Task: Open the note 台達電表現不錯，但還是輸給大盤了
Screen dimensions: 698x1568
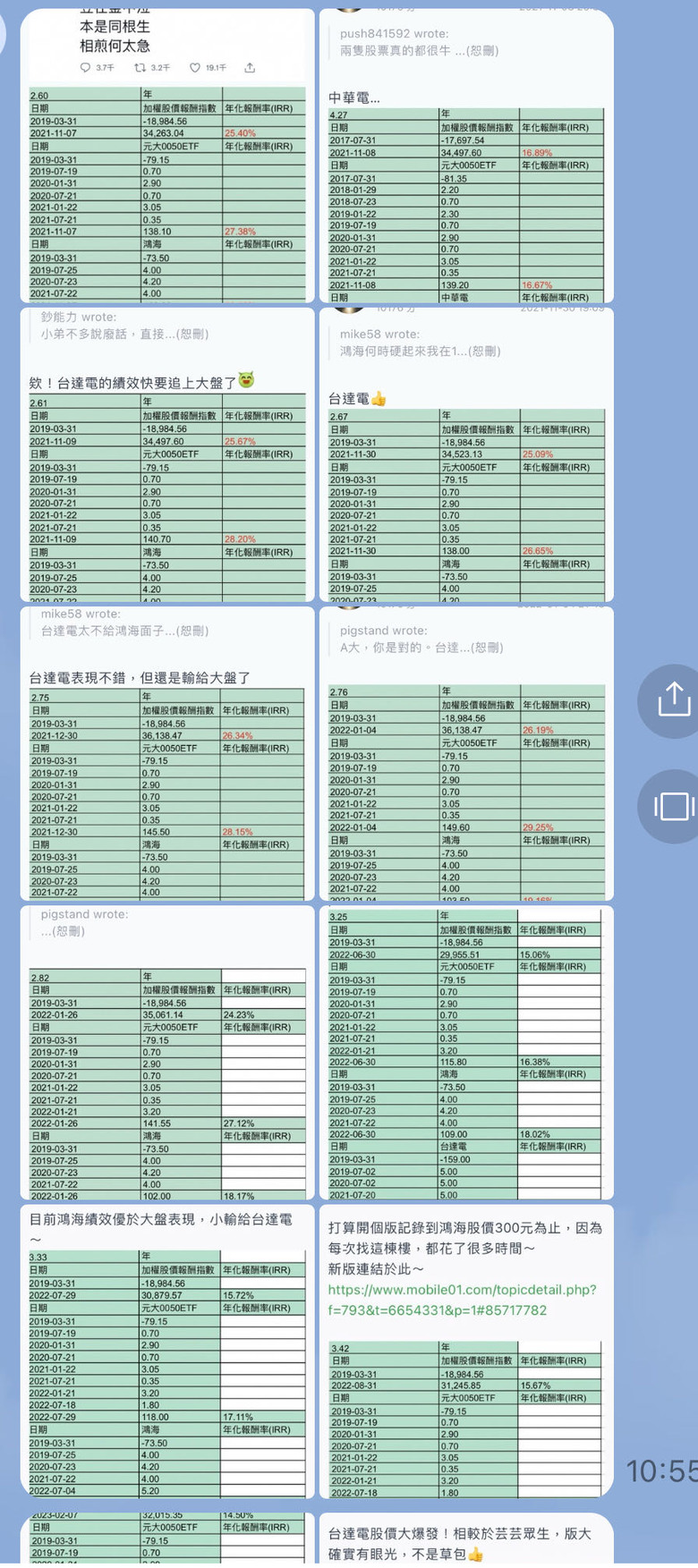Action: [x=167, y=753]
